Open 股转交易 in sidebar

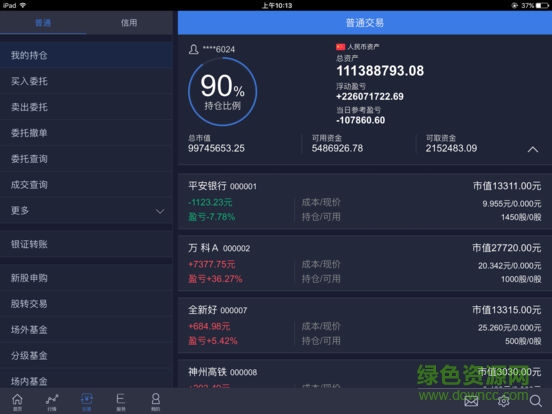pos(86,303)
